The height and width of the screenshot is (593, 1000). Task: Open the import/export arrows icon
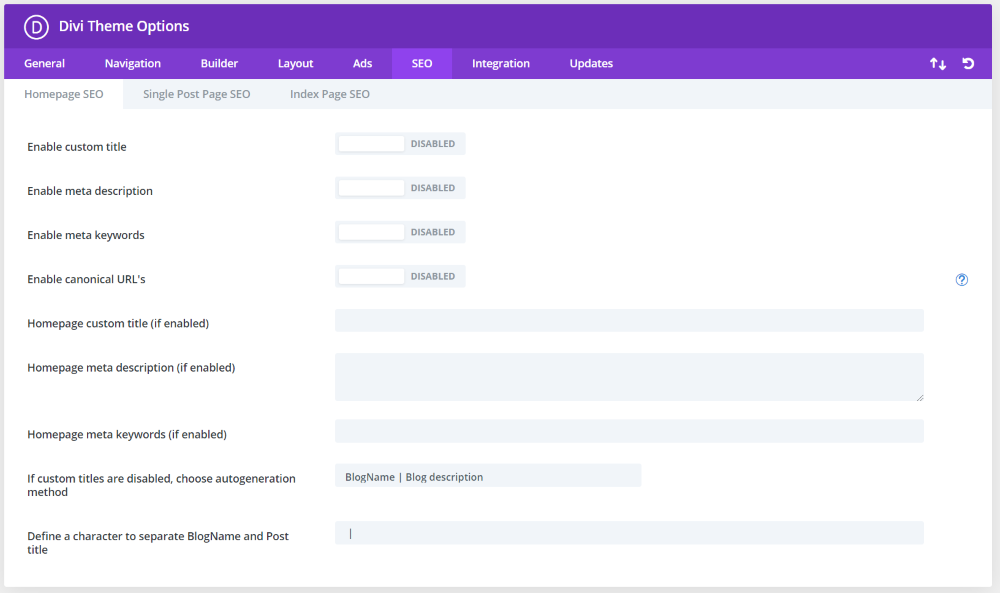click(x=938, y=64)
